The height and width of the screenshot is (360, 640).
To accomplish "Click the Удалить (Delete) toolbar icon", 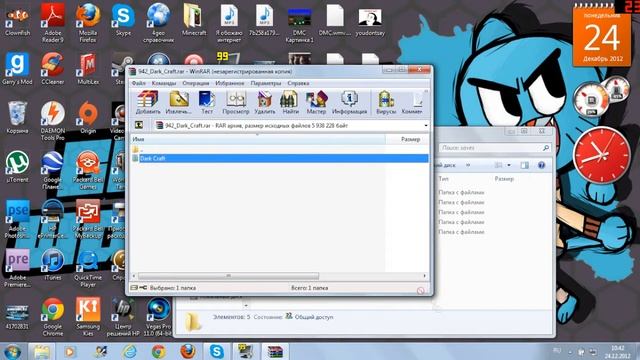I will pos(264,102).
